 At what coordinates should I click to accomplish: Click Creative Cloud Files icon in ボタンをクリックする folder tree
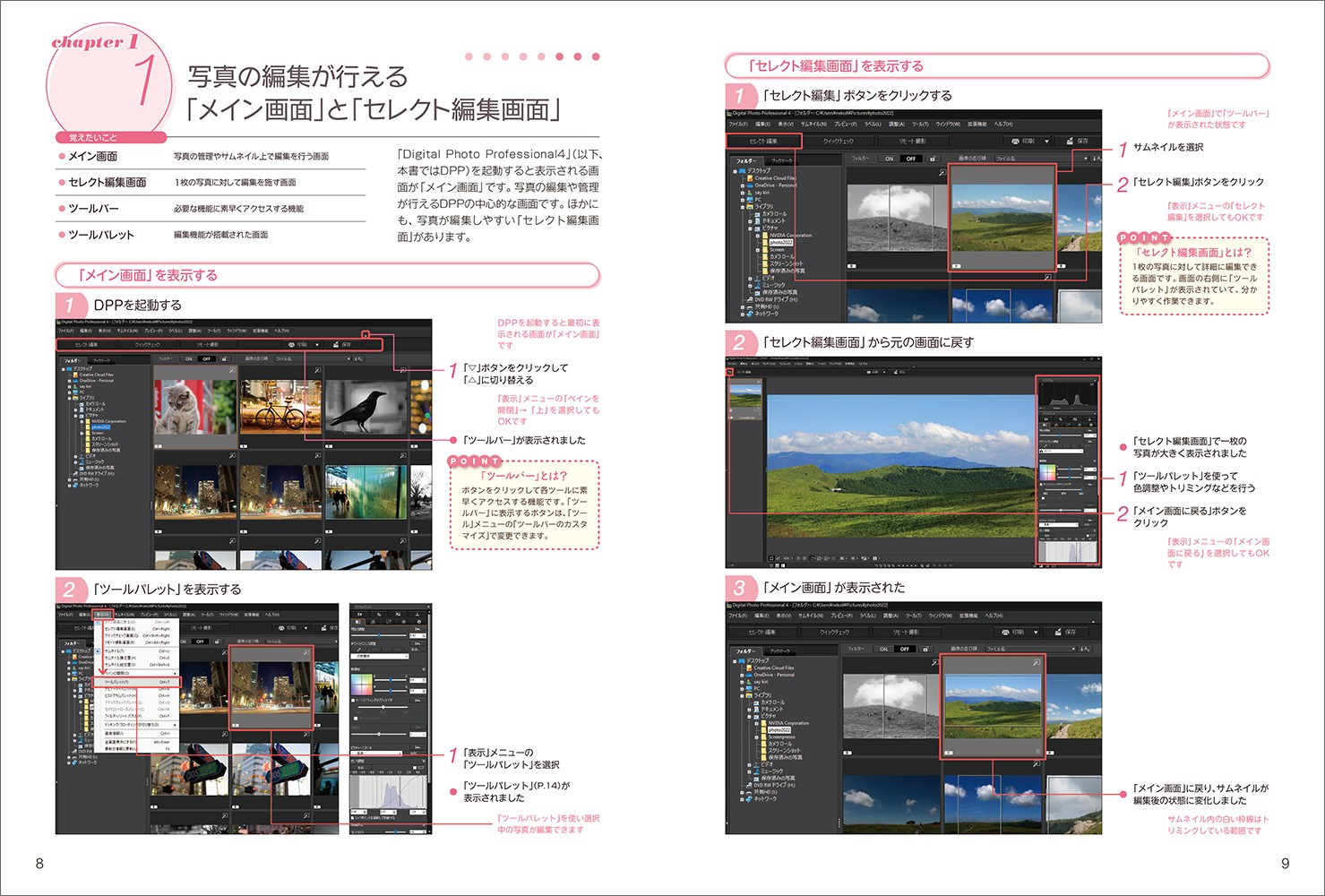click(750, 178)
